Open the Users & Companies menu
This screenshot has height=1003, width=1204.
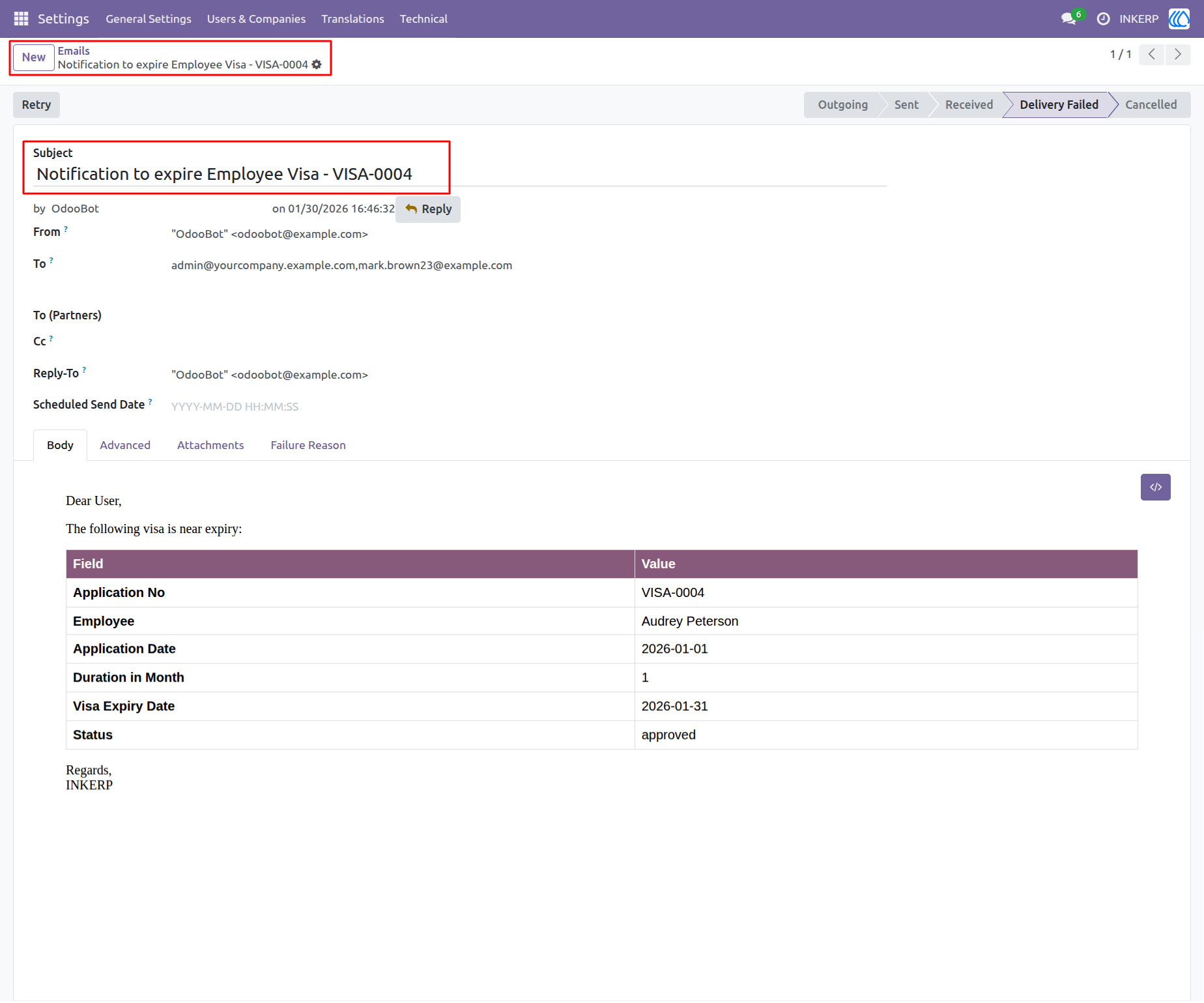coord(256,19)
